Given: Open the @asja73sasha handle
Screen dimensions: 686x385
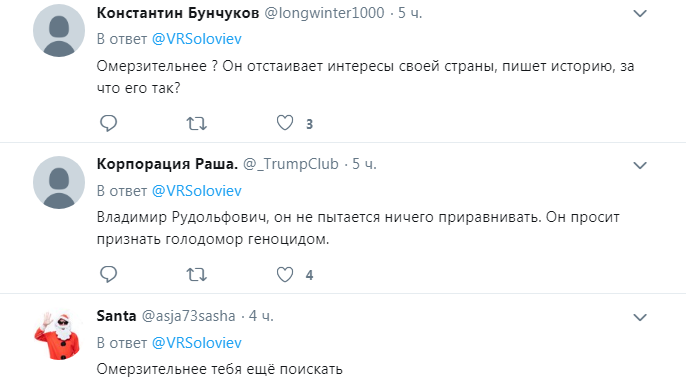Looking at the screenshot, I should (x=189, y=316).
